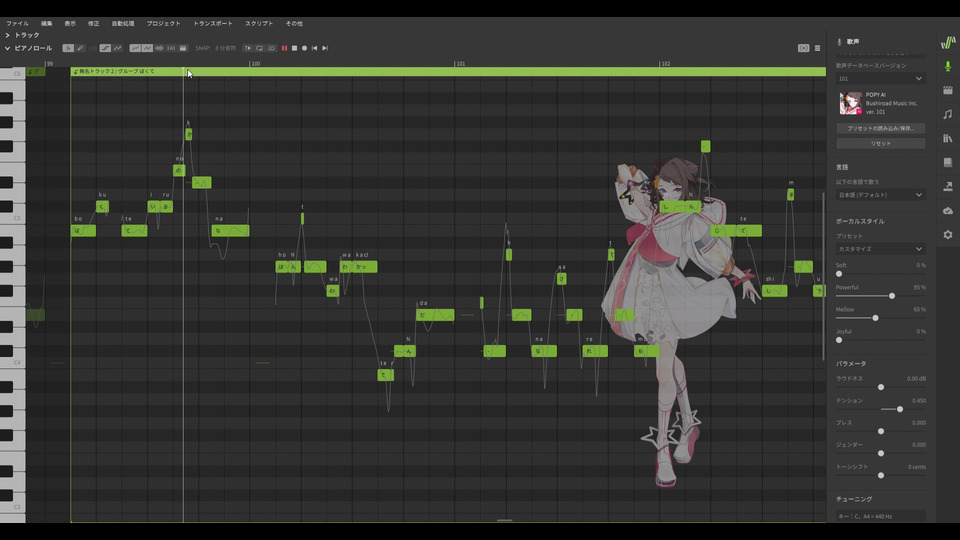Viewport: 960px width, 540px height.
Task: Toggle the pitch deviation curve display
Action: click(148, 48)
